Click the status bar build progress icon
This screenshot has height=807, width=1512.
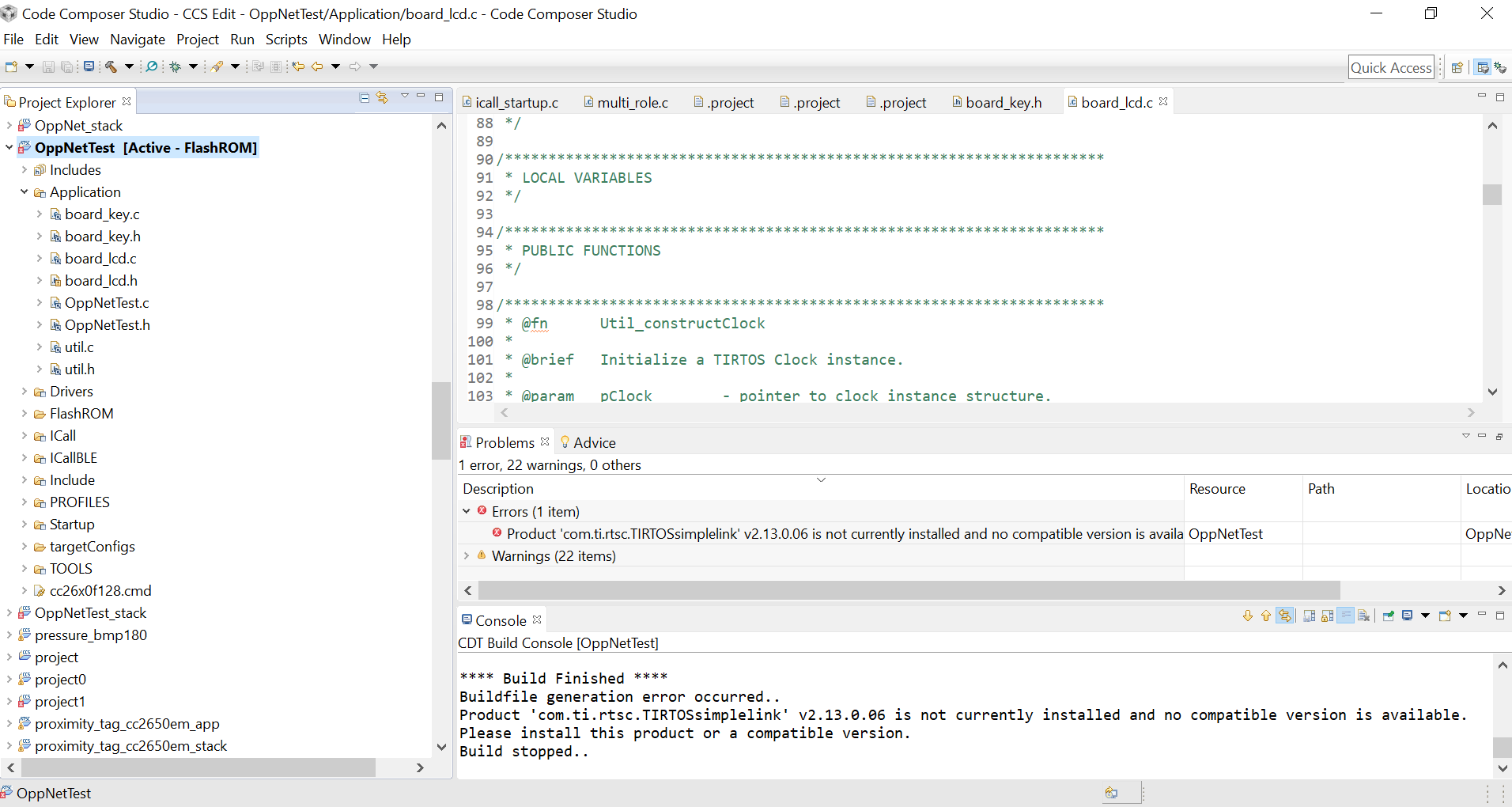[1111, 793]
